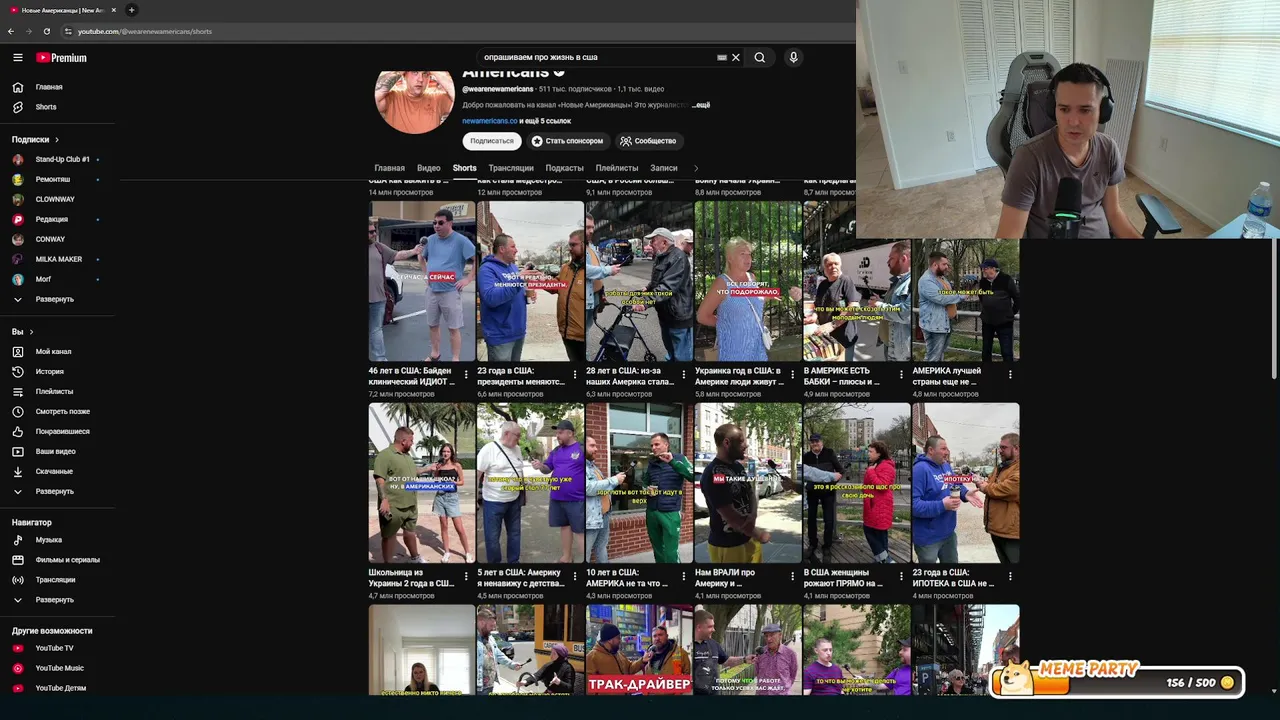1280x720 pixels.
Task: Reload the page in browser
Action: pos(46,31)
